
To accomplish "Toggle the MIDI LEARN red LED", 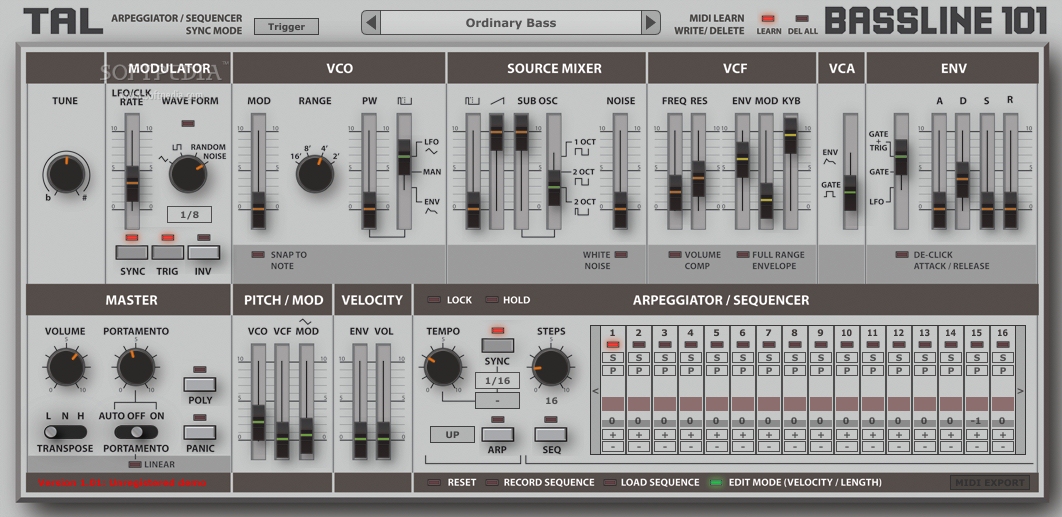I will [x=768, y=19].
